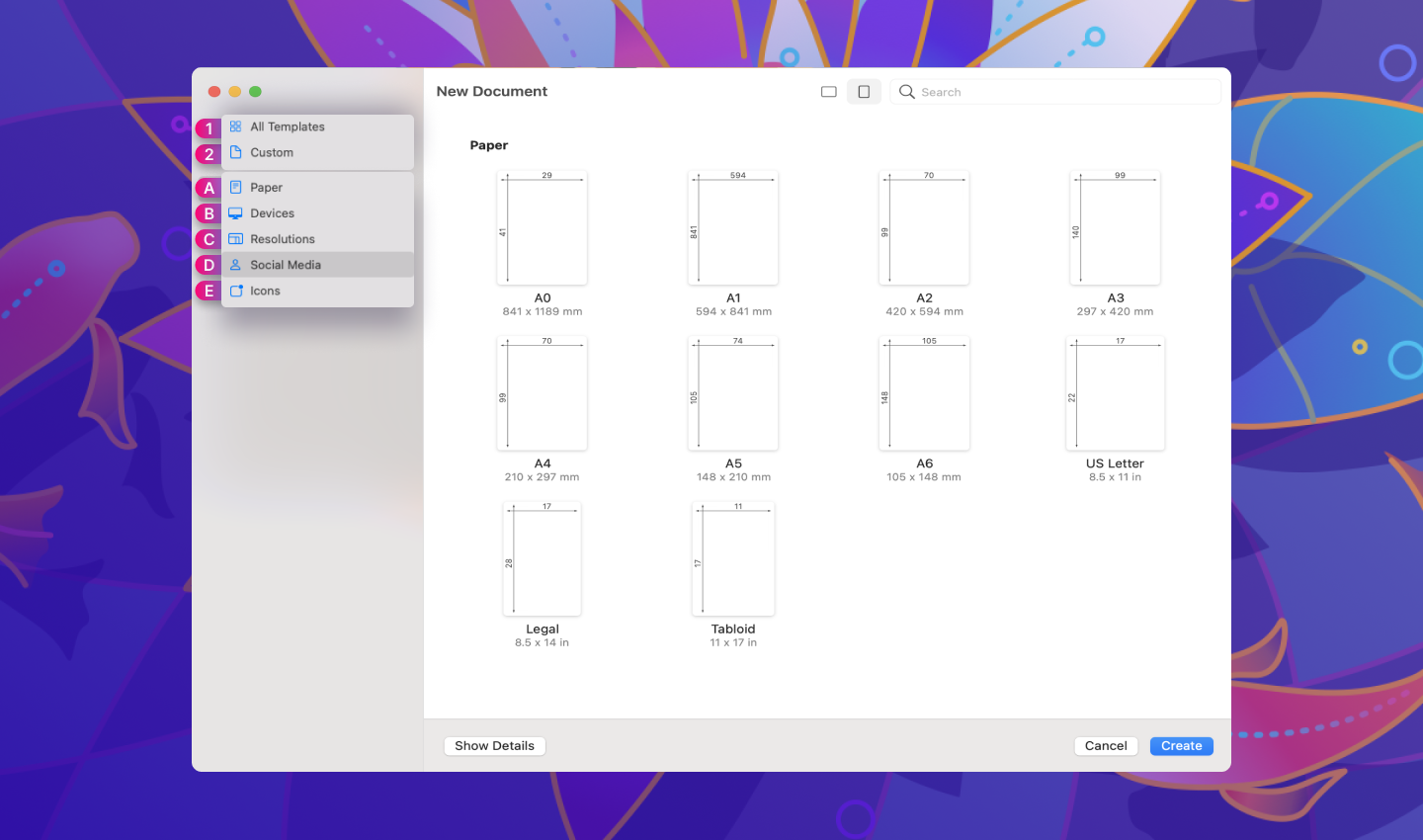Select the US Letter template
The height and width of the screenshot is (840, 1423).
(x=1115, y=409)
